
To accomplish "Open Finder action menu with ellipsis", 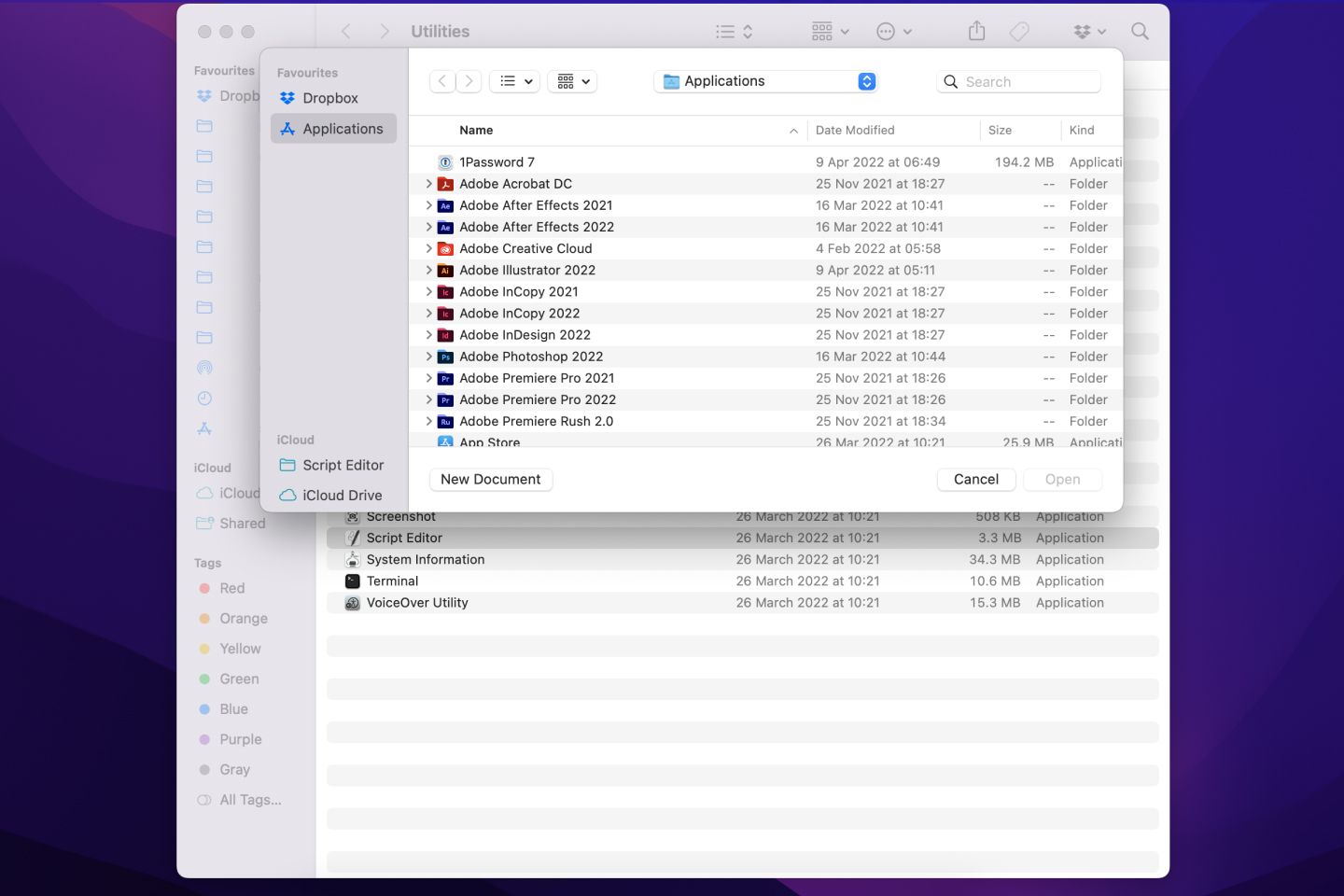I will tap(893, 31).
